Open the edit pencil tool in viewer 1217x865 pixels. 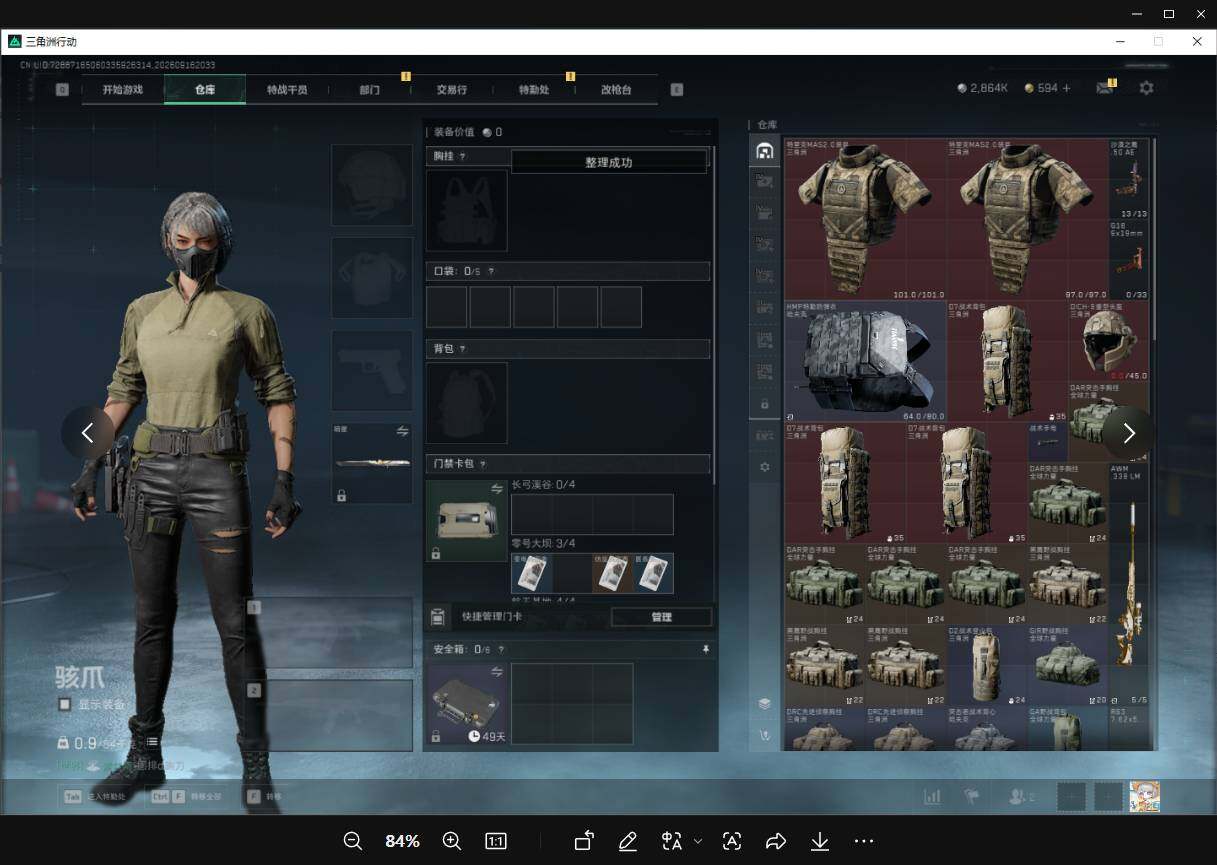tap(628, 841)
